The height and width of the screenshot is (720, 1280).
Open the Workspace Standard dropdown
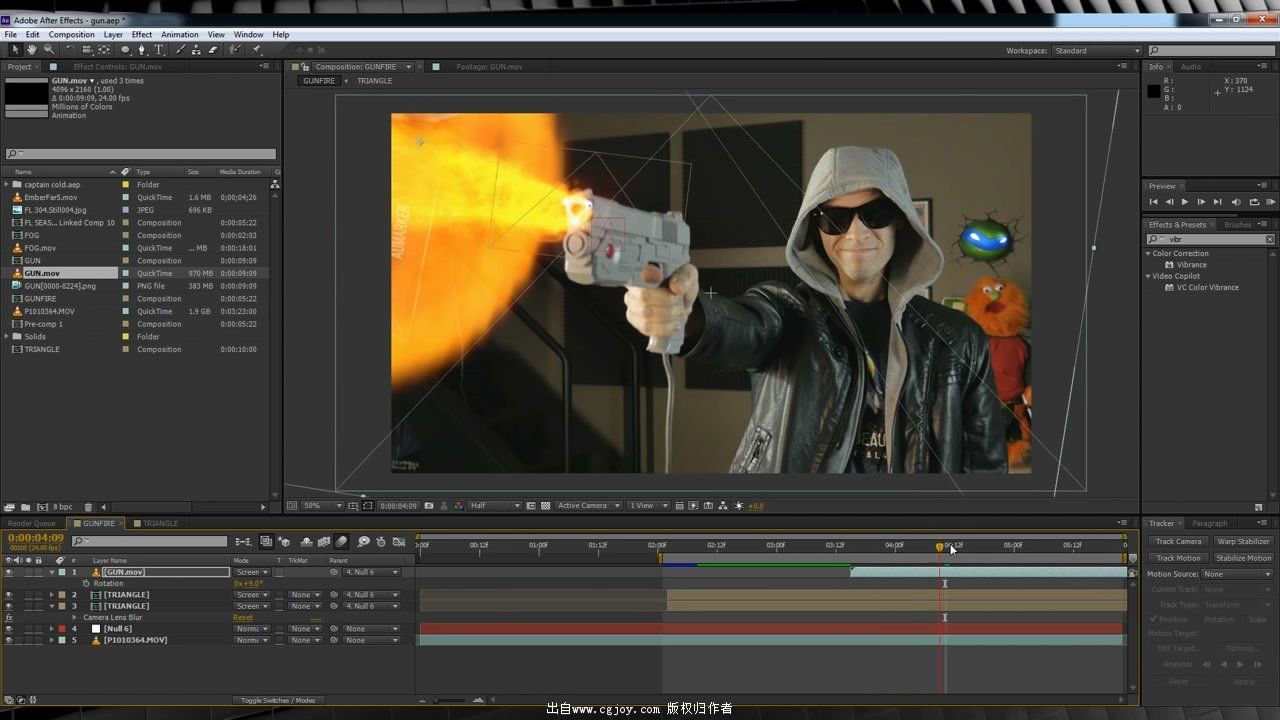[x=1096, y=51]
